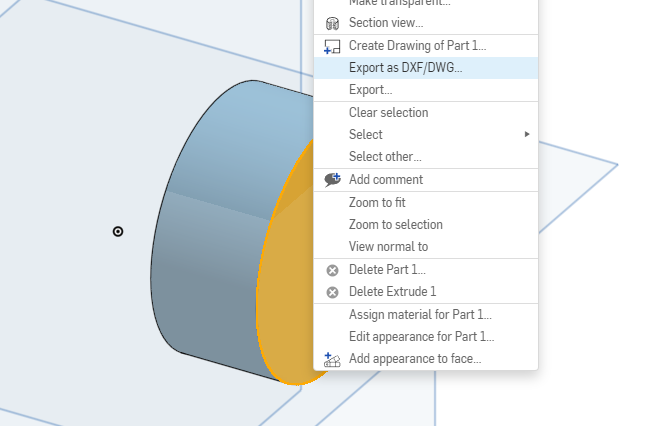The image size is (666, 426).
Task: Select View normal to
Action: click(388, 247)
